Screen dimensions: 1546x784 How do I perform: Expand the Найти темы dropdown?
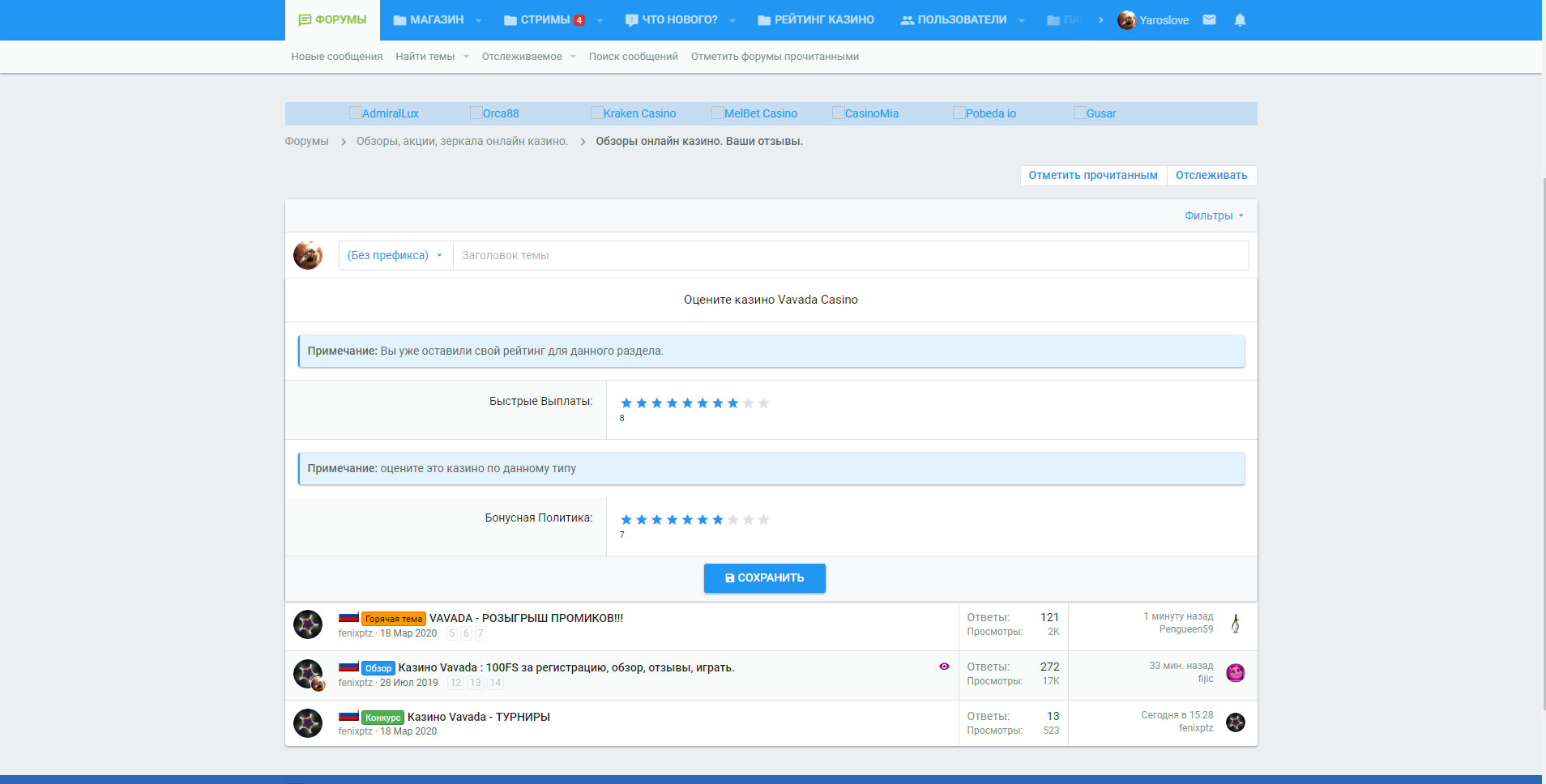(x=466, y=57)
